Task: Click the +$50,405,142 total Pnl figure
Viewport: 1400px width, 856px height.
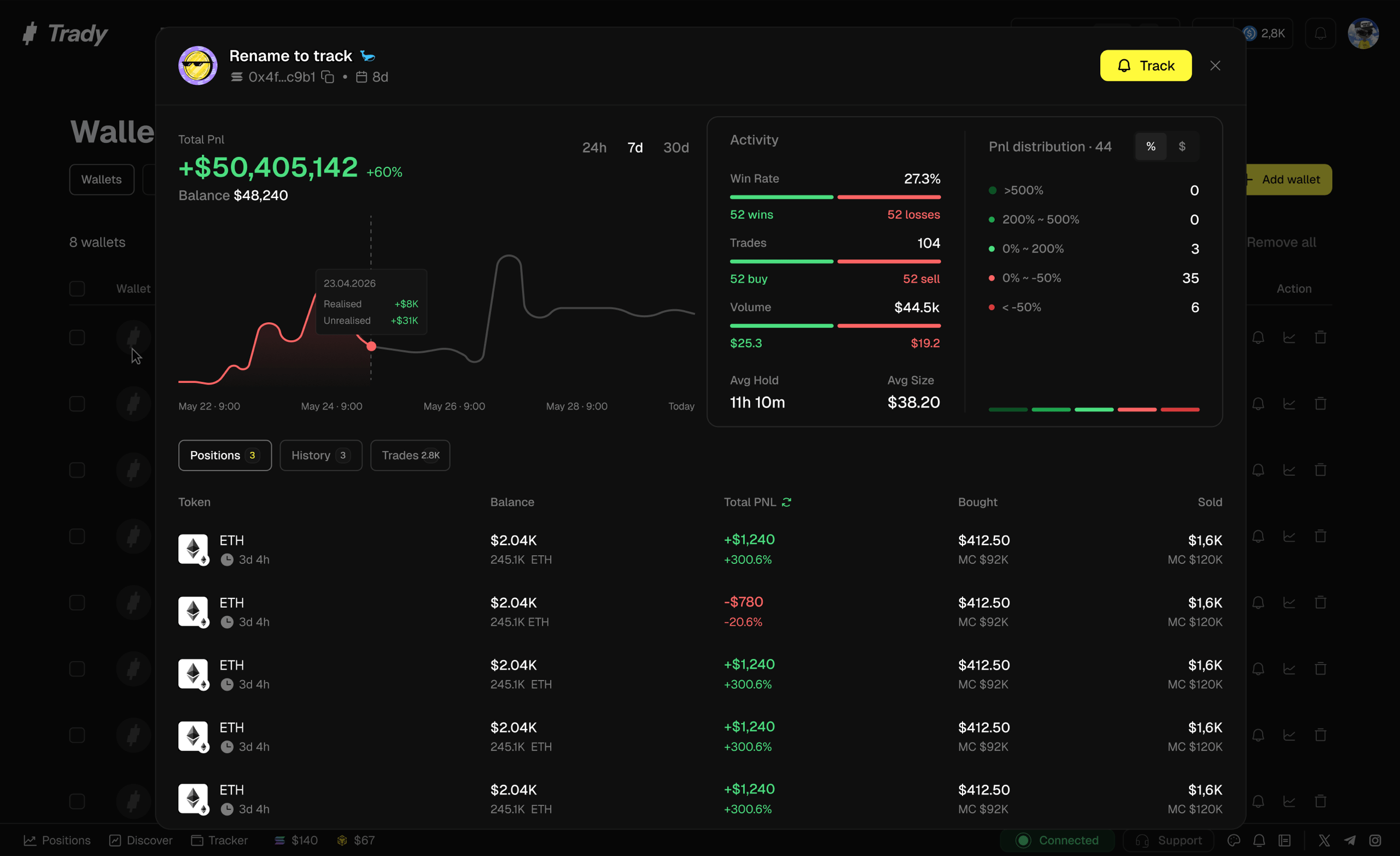Action: pos(268,167)
